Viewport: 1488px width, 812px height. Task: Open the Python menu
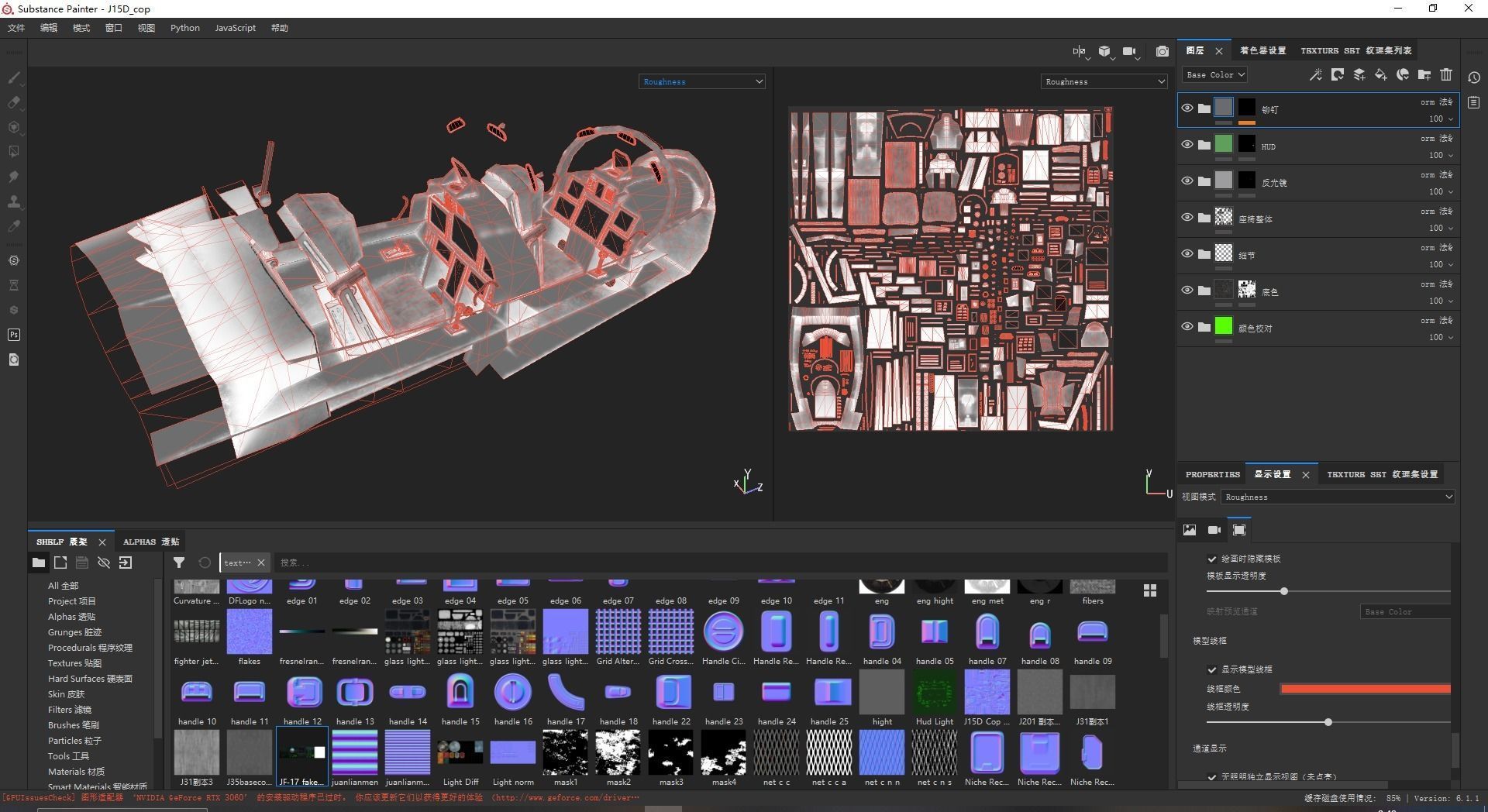pos(185,28)
